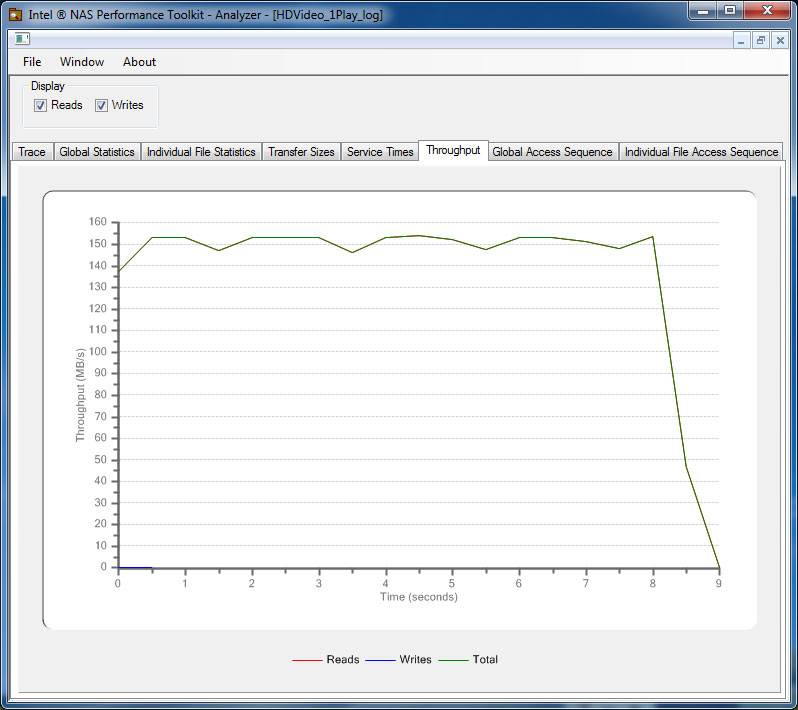Image resolution: width=798 pixels, height=710 pixels.
Task: Uncheck the Writes display checkbox
Action: [101, 105]
